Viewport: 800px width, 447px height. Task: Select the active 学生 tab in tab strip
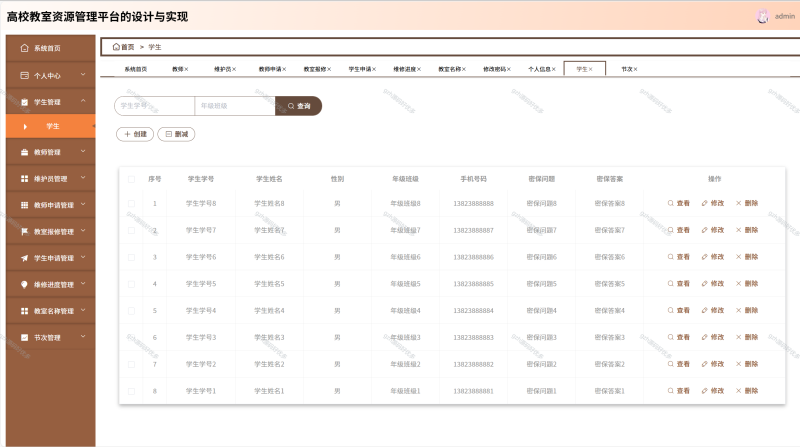(585, 69)
